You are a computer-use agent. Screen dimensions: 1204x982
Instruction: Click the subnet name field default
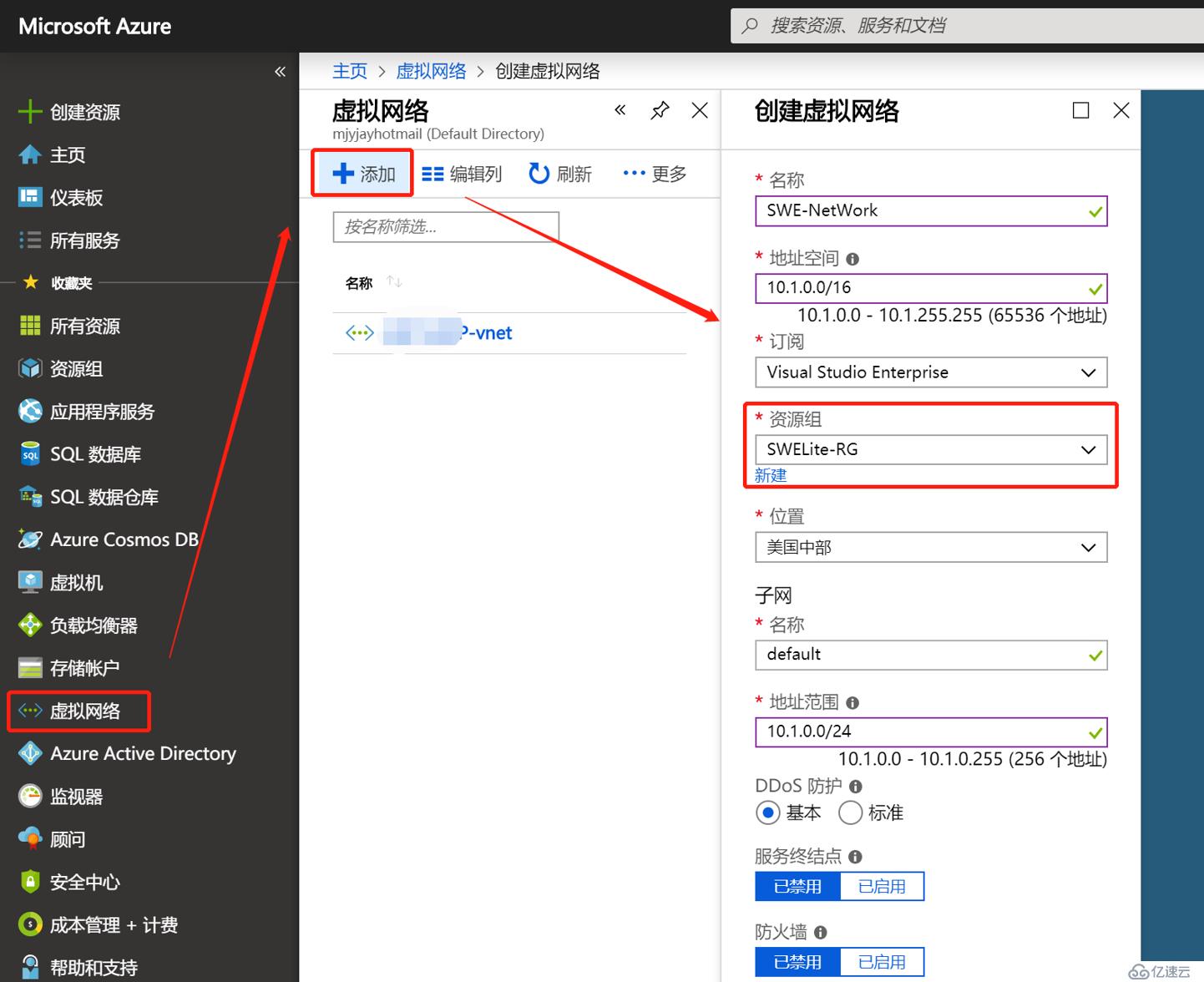tap(931, 655)
